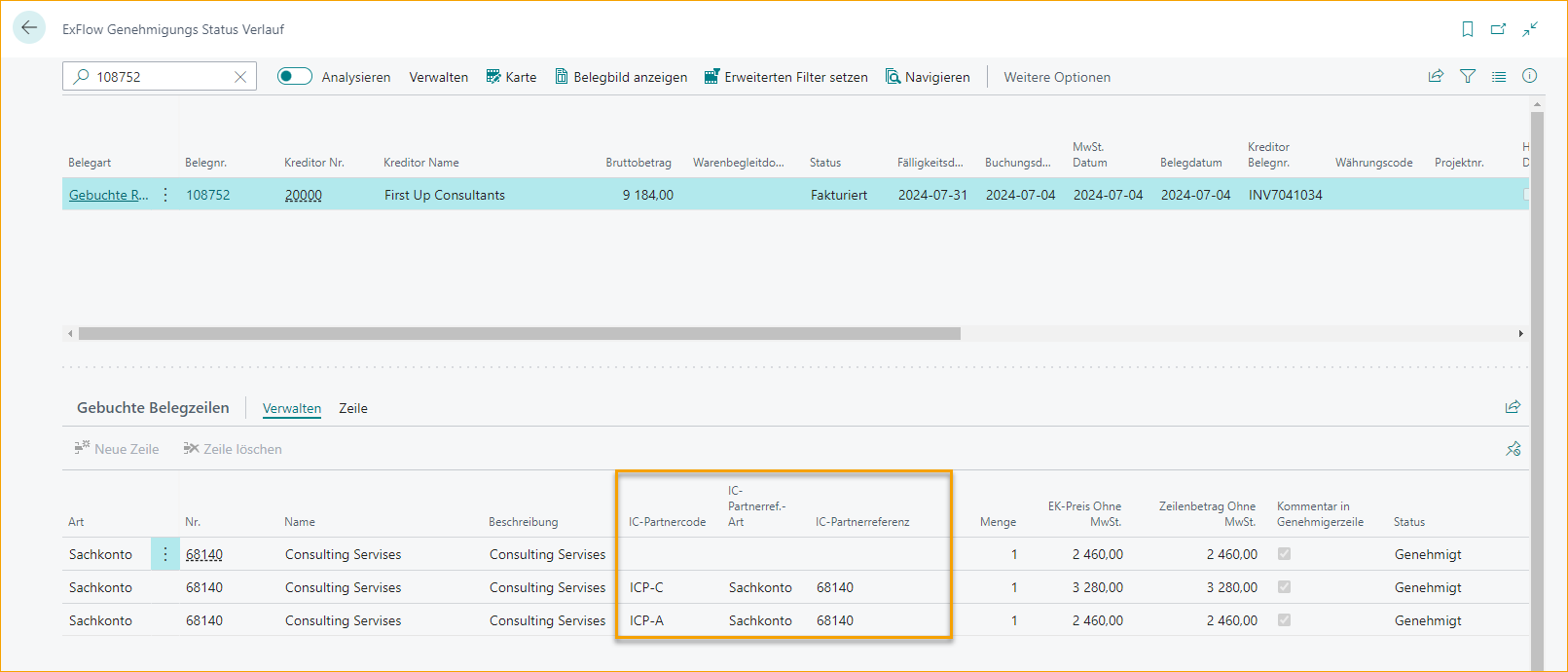Screen dimensions: 1568x672
Task: Open row options for the Gebuchte R... entry
Action: point(165,195)
